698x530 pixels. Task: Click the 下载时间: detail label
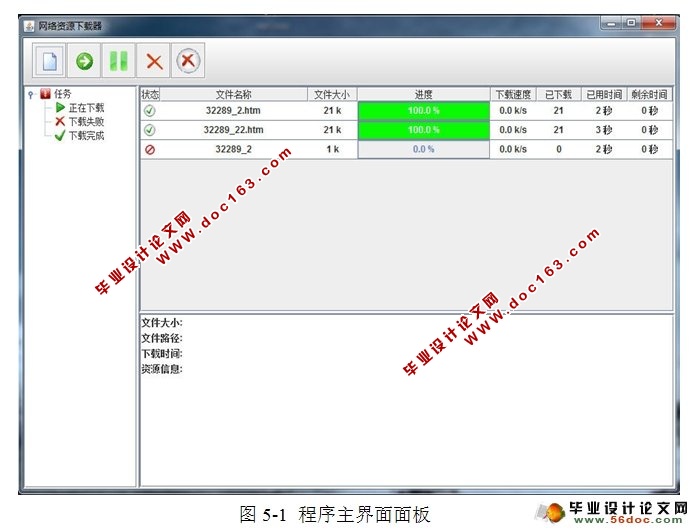[162, 354]
